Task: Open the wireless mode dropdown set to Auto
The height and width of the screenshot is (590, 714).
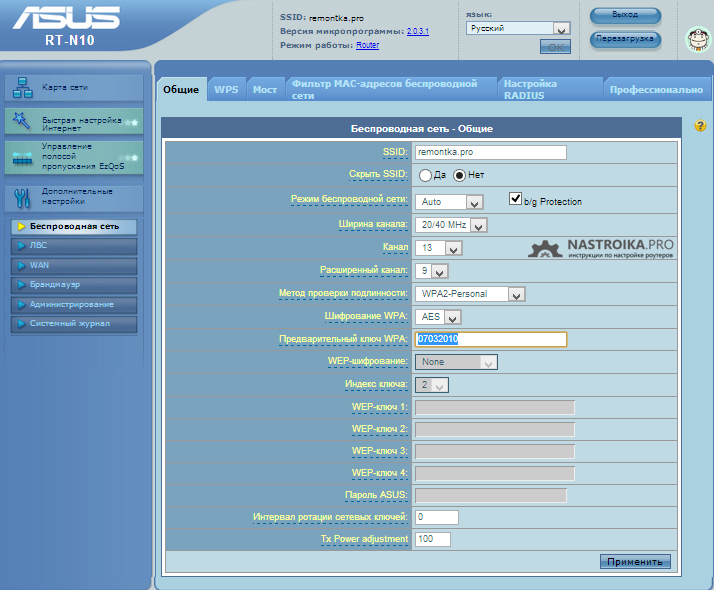Action: click(449, 202)
